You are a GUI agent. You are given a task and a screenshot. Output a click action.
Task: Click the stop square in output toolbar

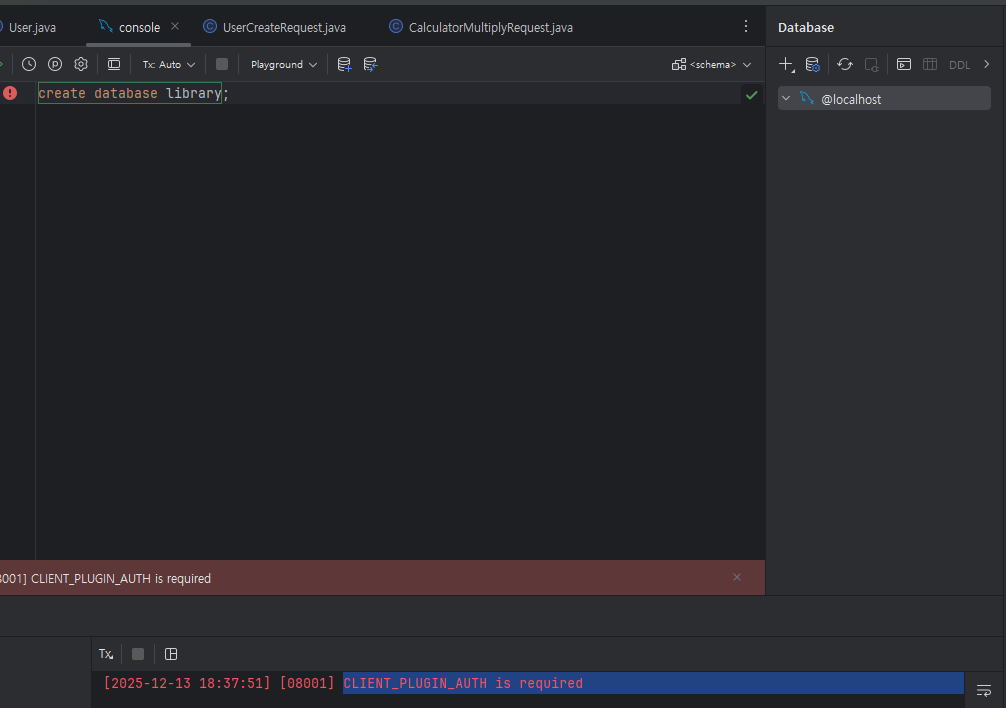point(138,654)
